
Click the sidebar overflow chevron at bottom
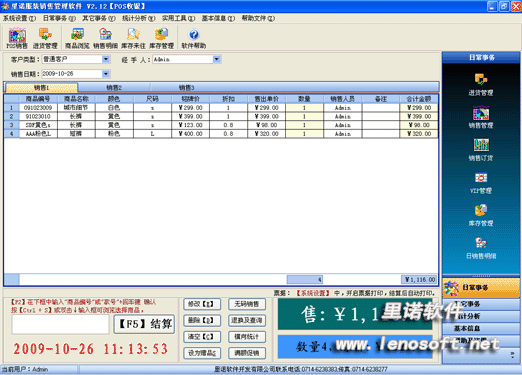512,355
